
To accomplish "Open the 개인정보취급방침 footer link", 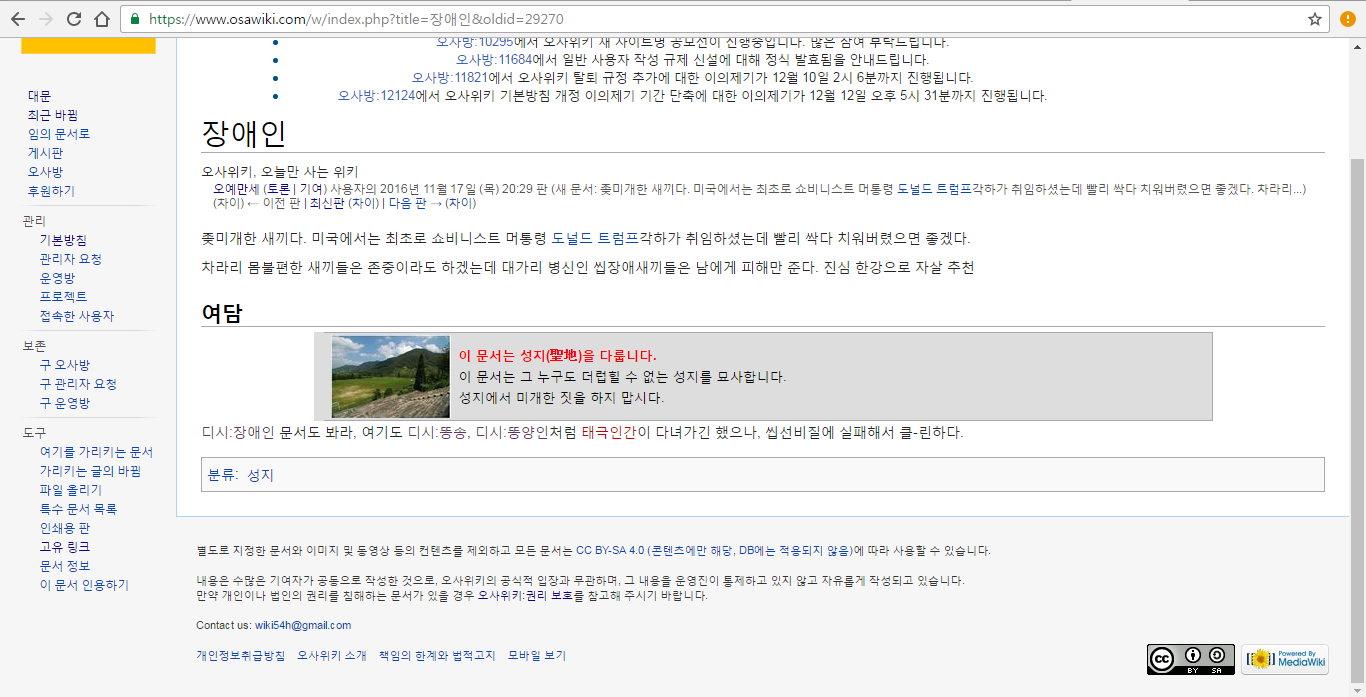I will point(240,656).
